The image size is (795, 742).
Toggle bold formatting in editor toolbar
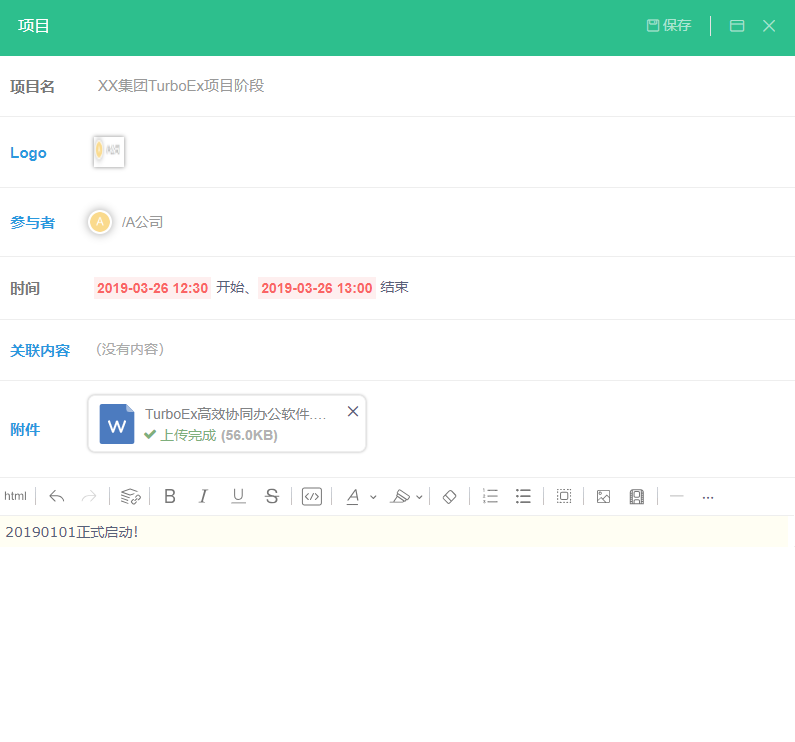click(170, 496)
